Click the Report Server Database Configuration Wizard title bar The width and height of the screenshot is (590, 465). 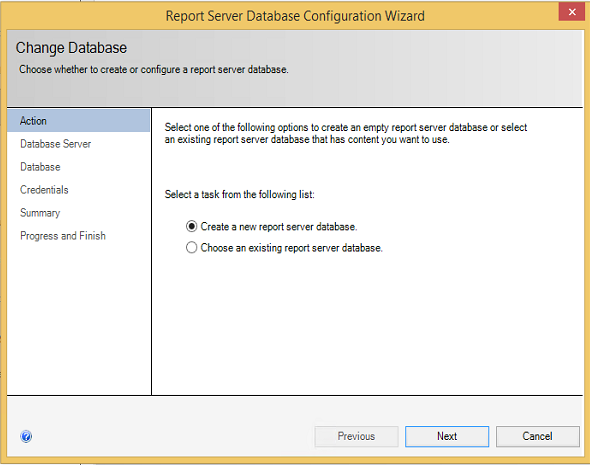point(295,16)
